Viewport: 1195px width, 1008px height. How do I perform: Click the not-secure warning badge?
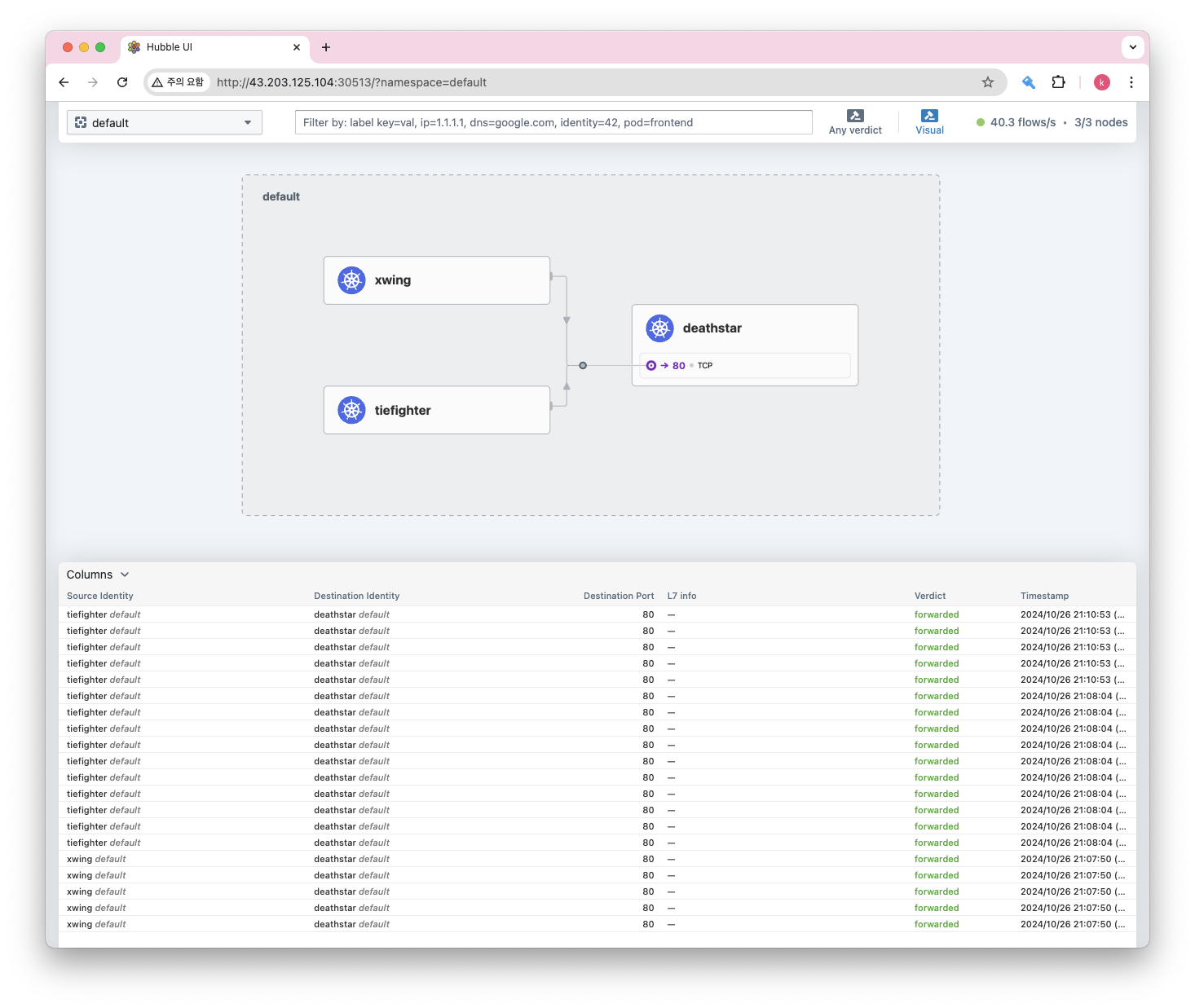pos(178,82)
